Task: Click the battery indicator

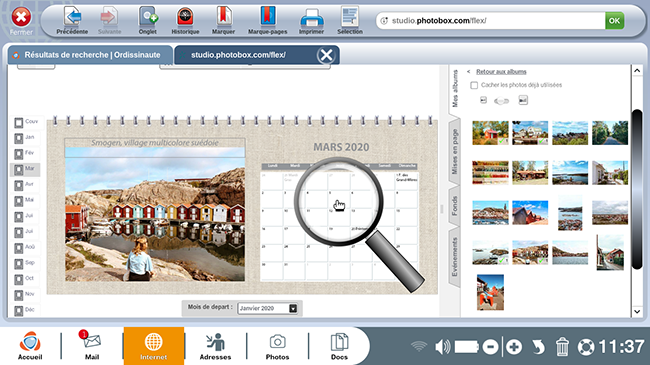Action: coord(467,347)
